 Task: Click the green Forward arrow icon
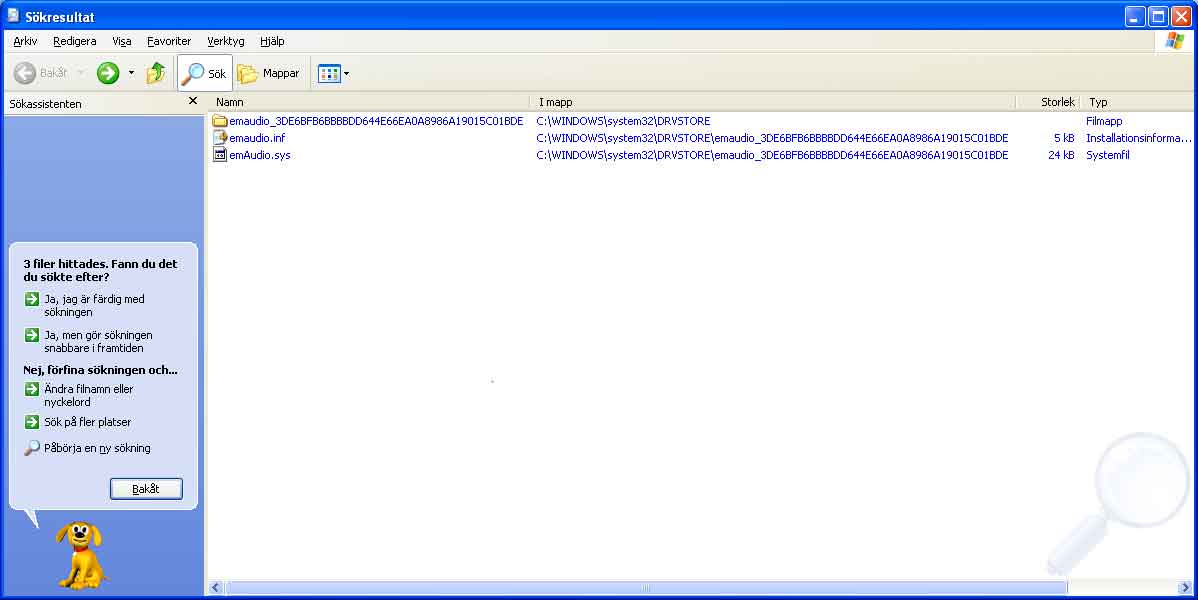108,73
